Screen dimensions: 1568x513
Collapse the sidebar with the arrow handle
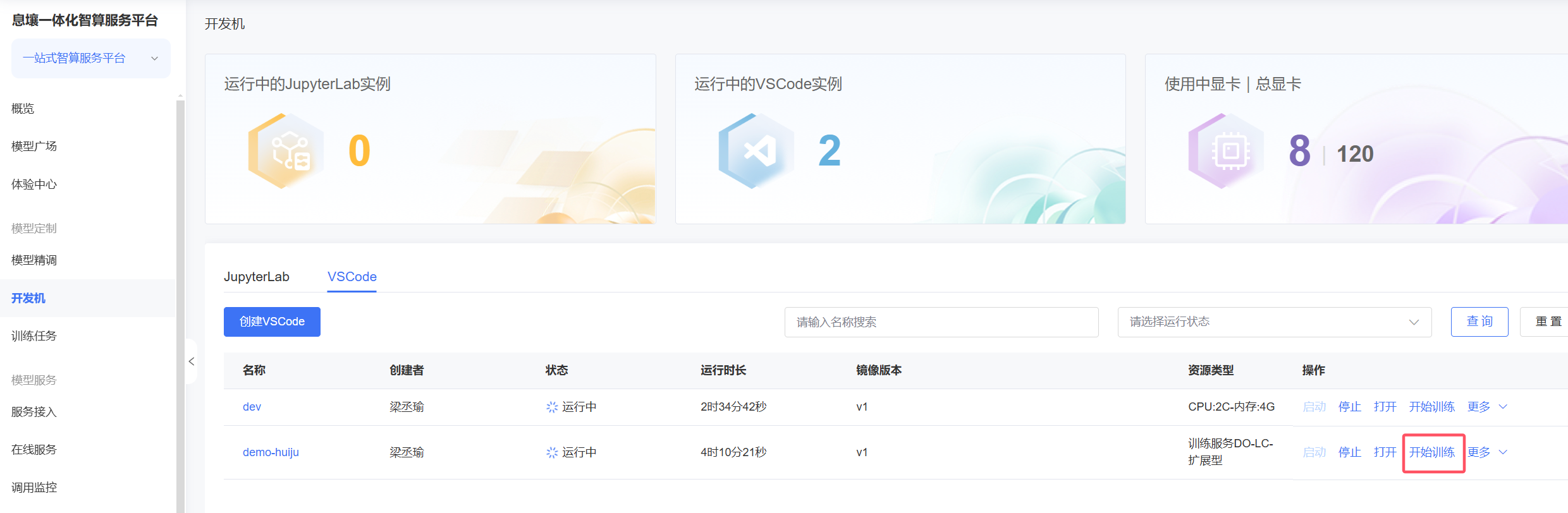pyautogui.click(x=191, y=361)
